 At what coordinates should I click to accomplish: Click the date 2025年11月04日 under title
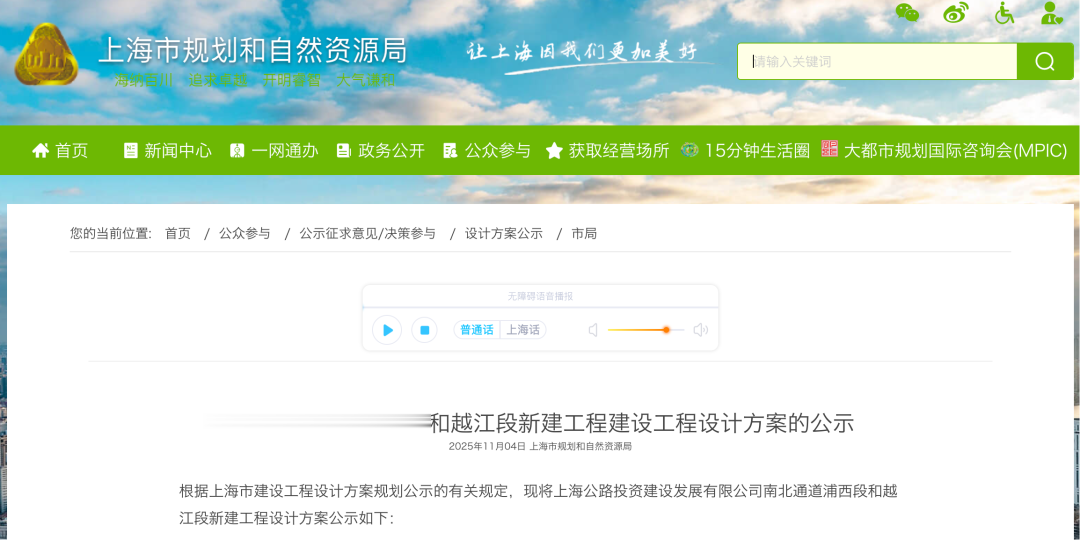pyautogui.click(x=487, y=446)
